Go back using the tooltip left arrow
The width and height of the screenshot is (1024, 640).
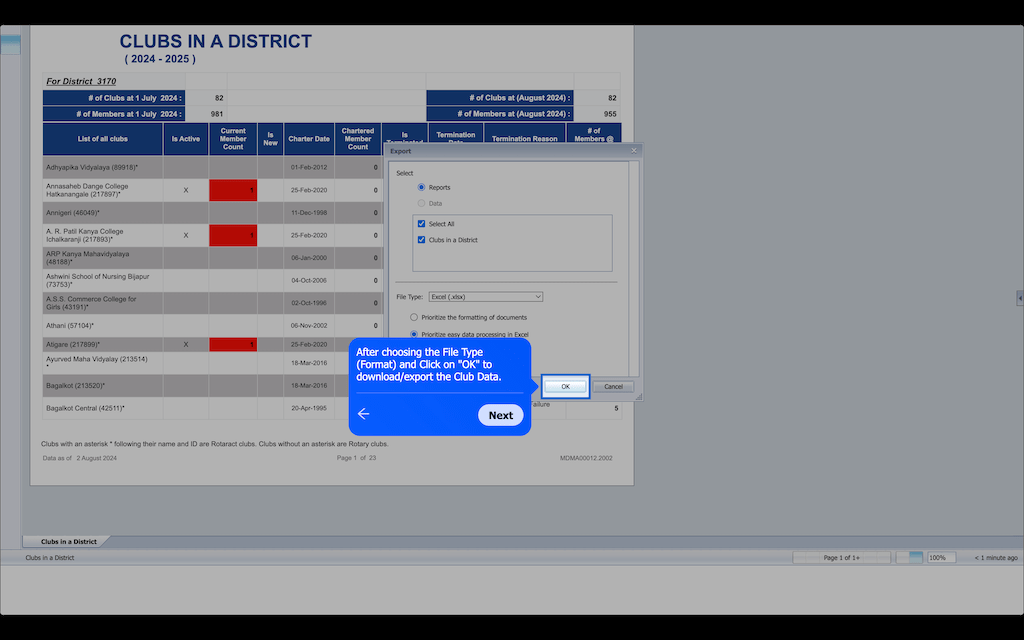(364, 414)
